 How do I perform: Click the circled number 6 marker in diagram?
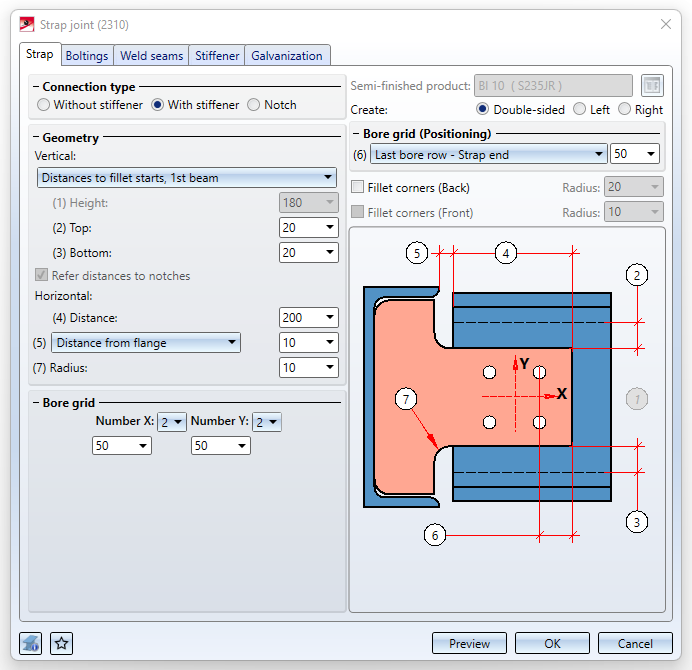(x=433, y=535)
